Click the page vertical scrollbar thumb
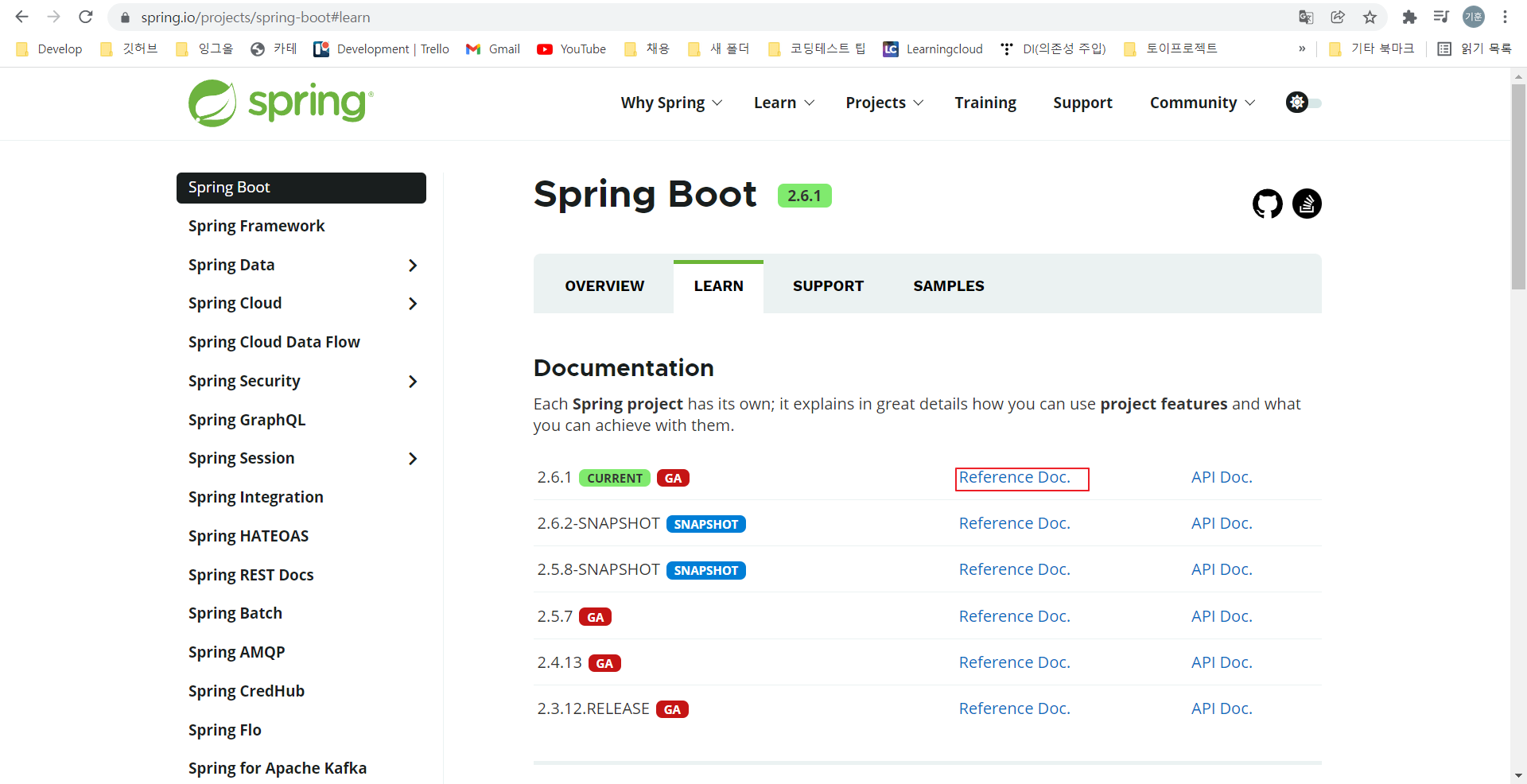Image resolution: width=1527 pixels, height=784 pixels. pos(1518,186)
